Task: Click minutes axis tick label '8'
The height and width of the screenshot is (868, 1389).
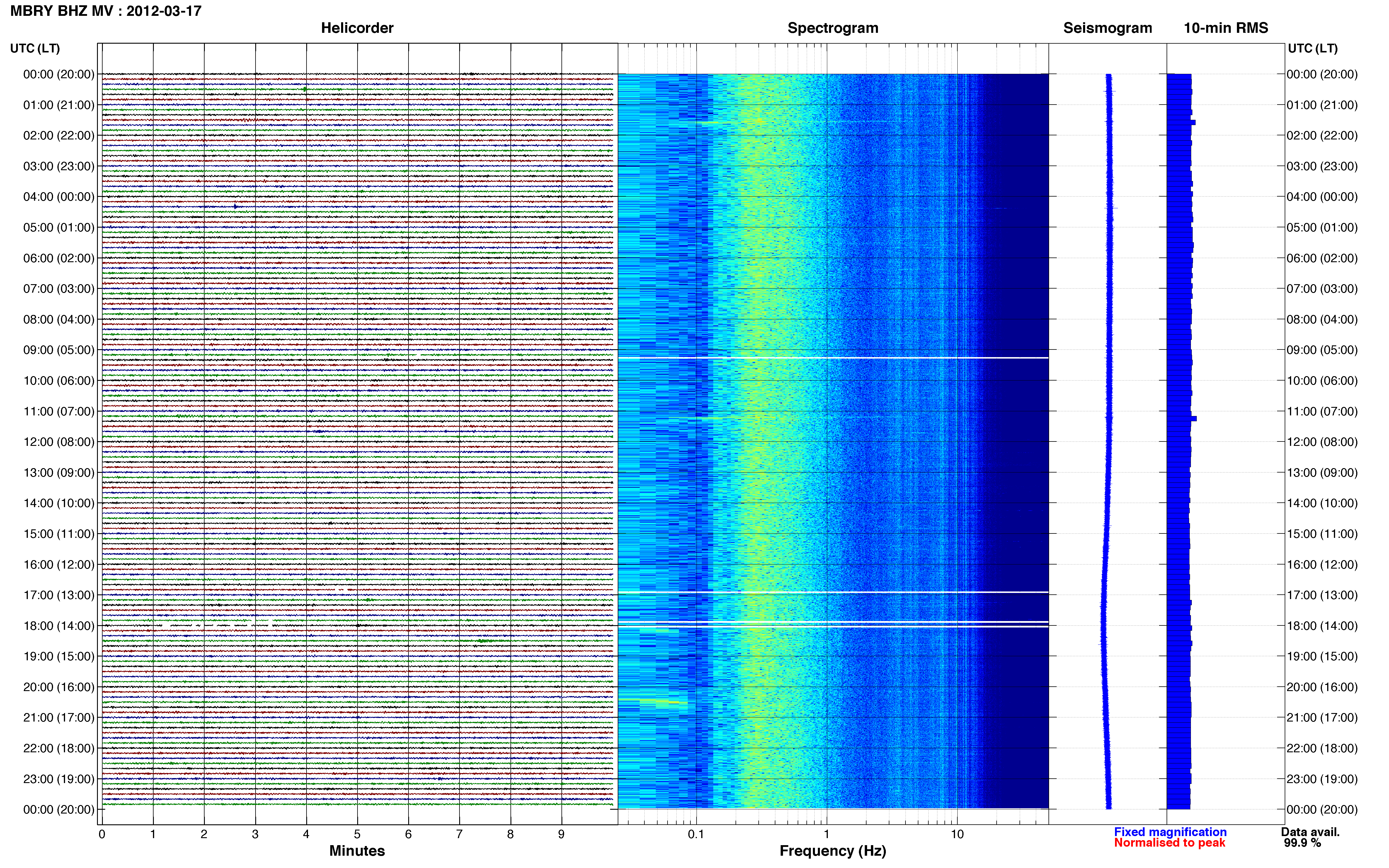Action: click(x=510, y=835)
